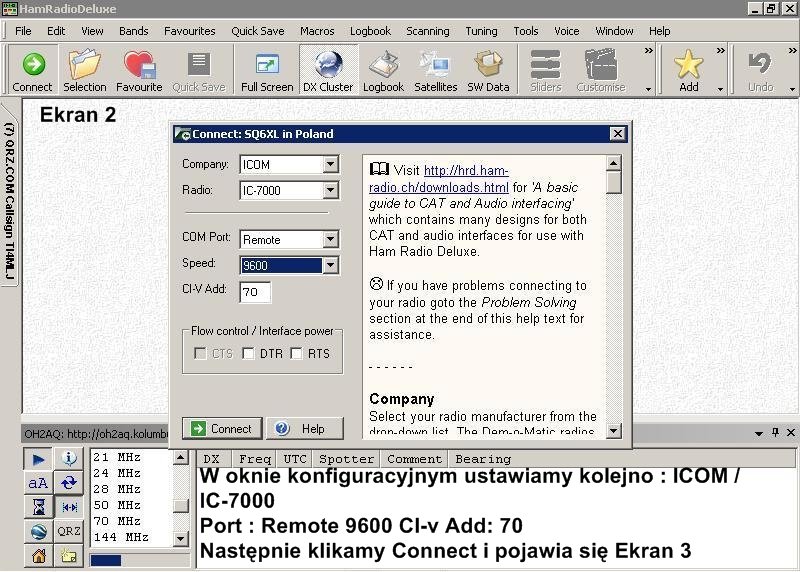Viewport: 800px width, 572px height.
Task: Open the SW Data box icon
Action: coord(488,70)
